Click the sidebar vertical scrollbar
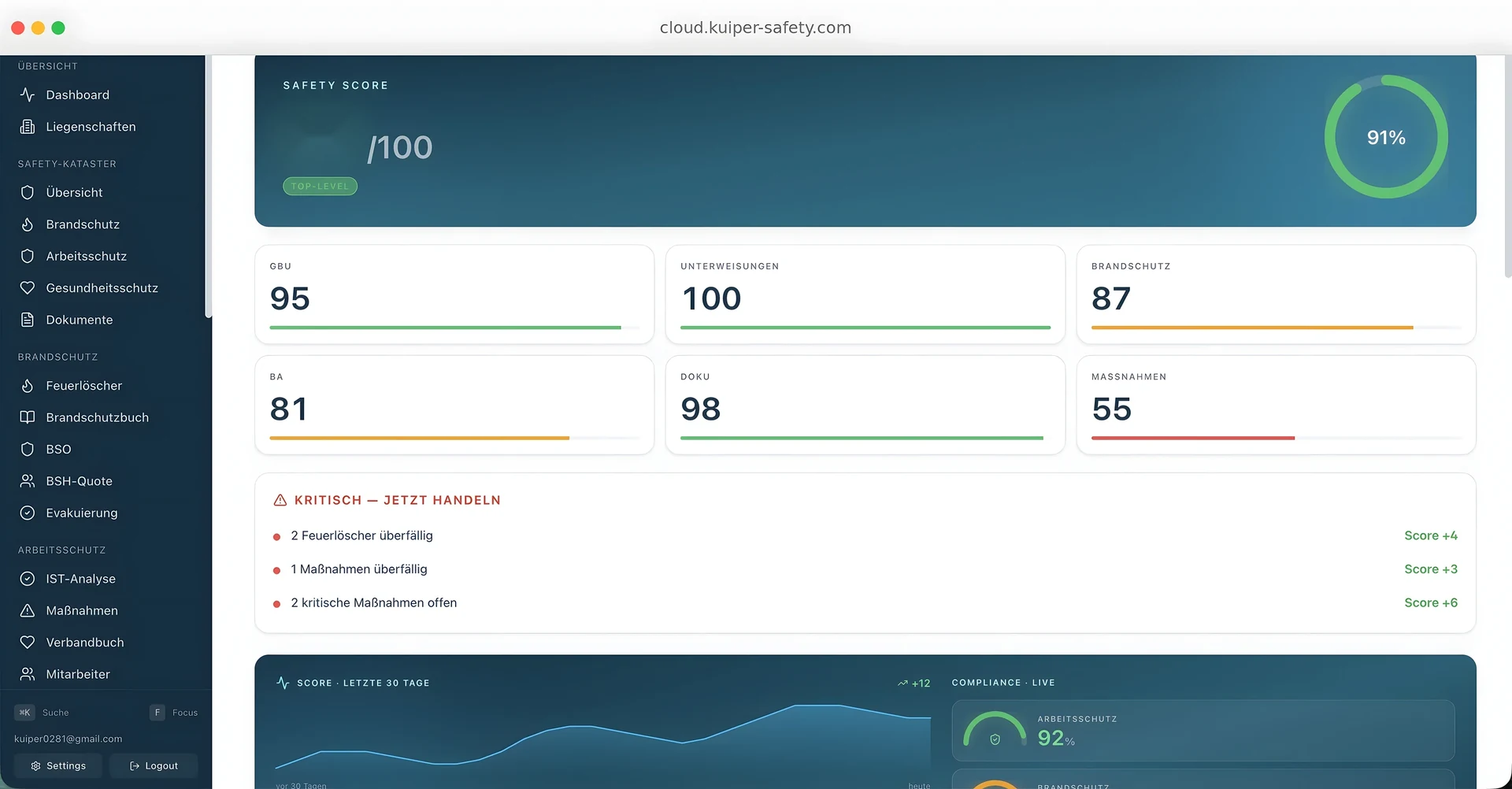The width and height of the screenshot is (1512, 789). pos(209,187)
